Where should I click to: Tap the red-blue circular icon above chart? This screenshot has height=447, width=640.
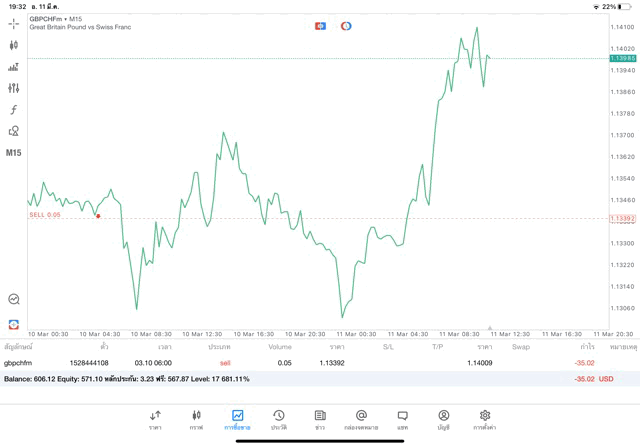346,25
